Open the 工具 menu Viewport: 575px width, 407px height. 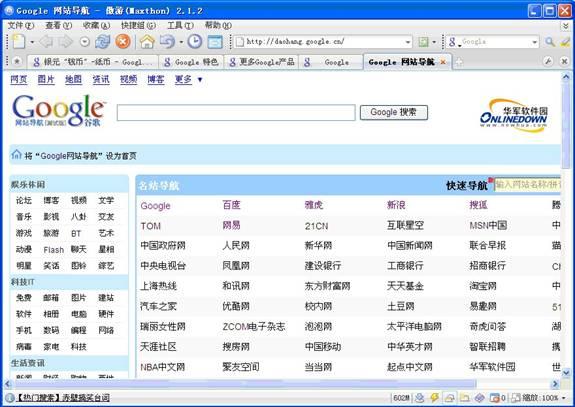tap(180, 25)
